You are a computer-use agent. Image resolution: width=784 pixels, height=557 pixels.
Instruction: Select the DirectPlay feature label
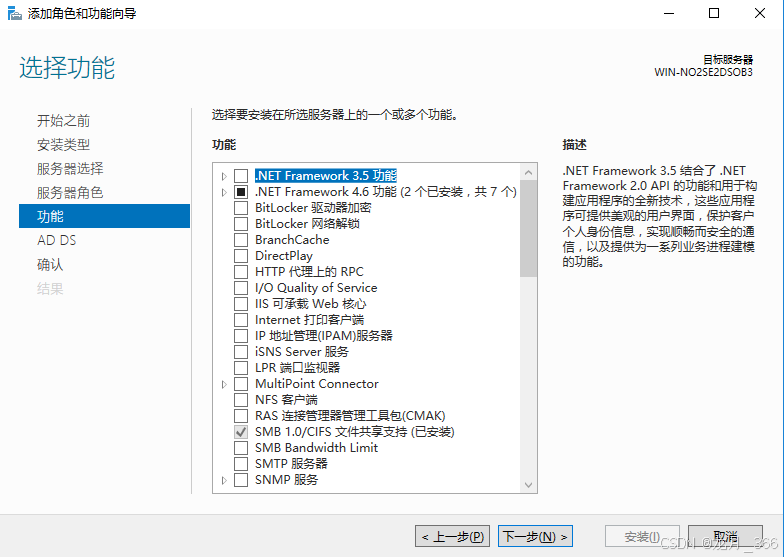pos(284,256)
